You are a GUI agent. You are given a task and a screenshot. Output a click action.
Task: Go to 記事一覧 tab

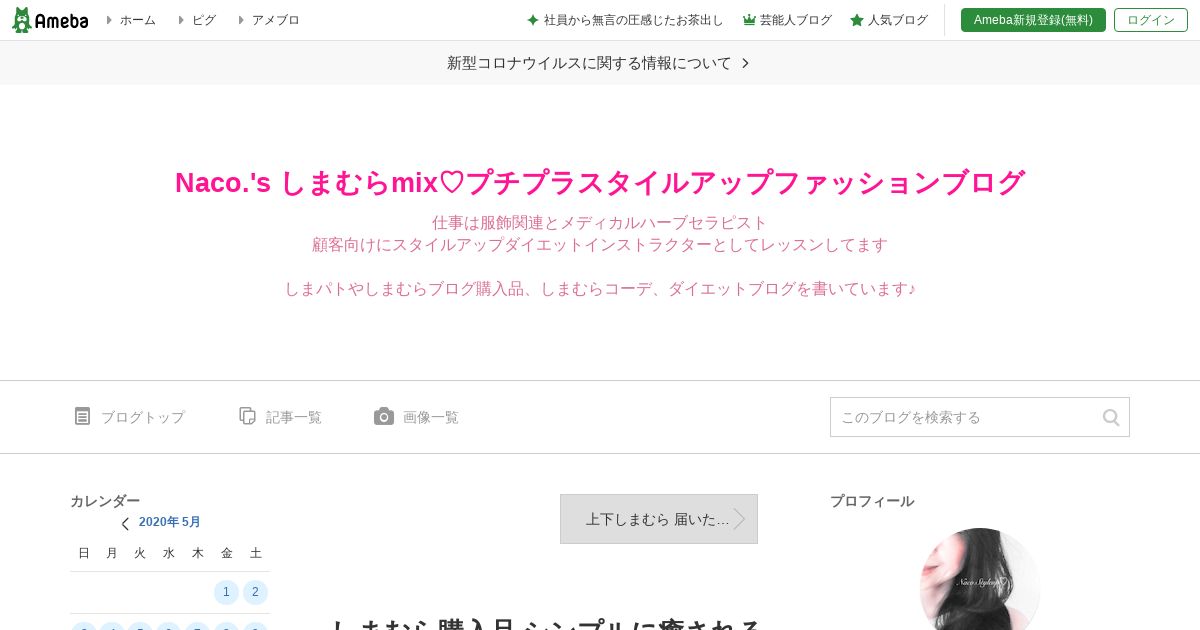click(294, 417)
